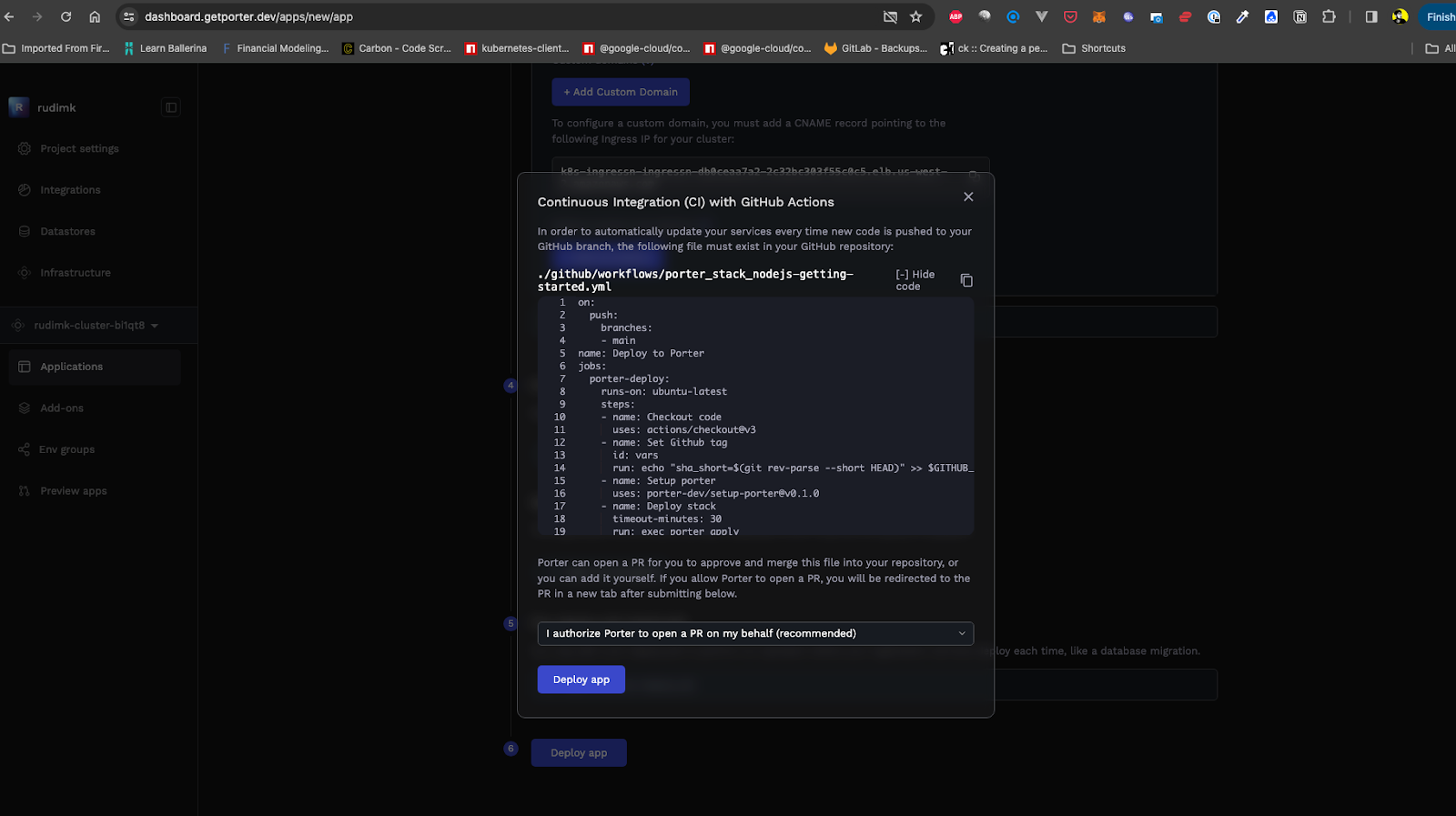The width and height of the screenshot is (1456, 816).
Task: Open the eyedropper color picker extension
Action: [x=1242, y=16]
